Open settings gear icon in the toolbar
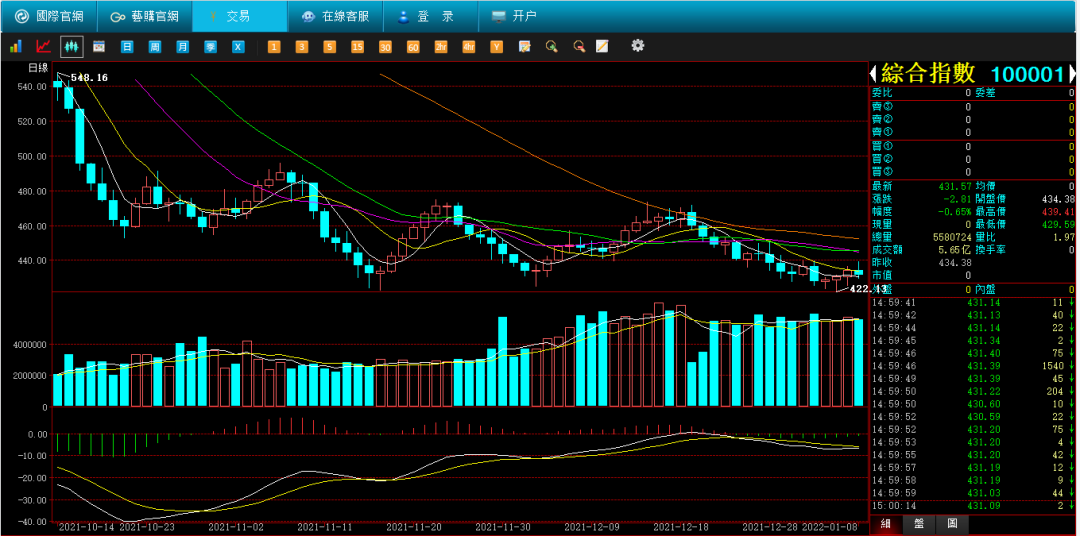This screenshot has height=536, width=1080. point(638,45)
